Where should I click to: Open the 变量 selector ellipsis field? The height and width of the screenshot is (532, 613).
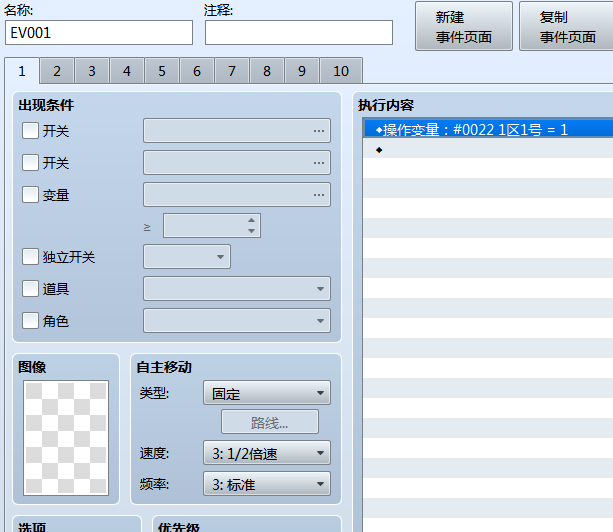tap(237, 195)
